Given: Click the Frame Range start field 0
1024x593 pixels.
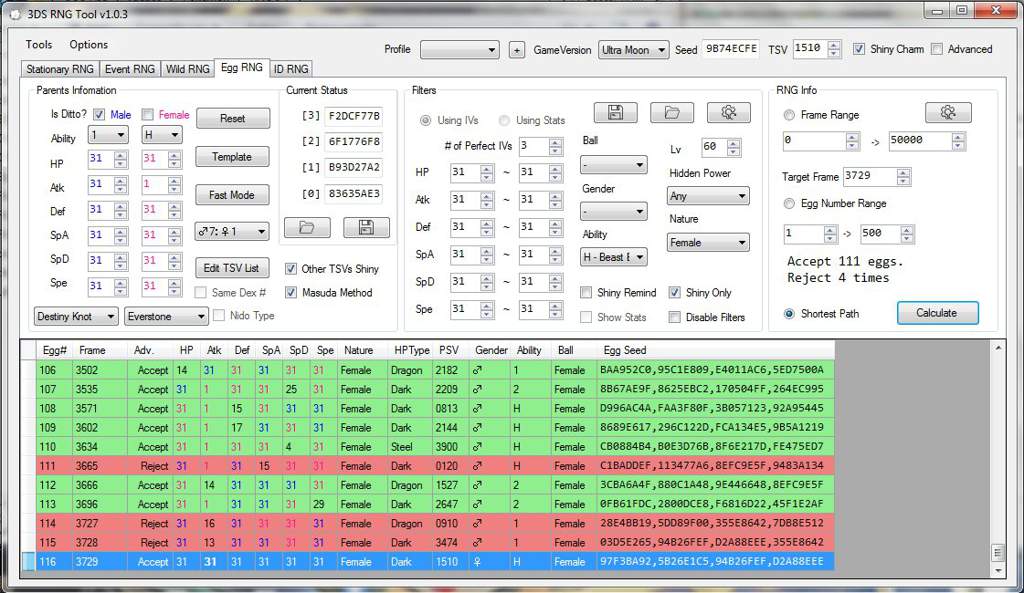Looking at the screenshot, I should point(814,140).
